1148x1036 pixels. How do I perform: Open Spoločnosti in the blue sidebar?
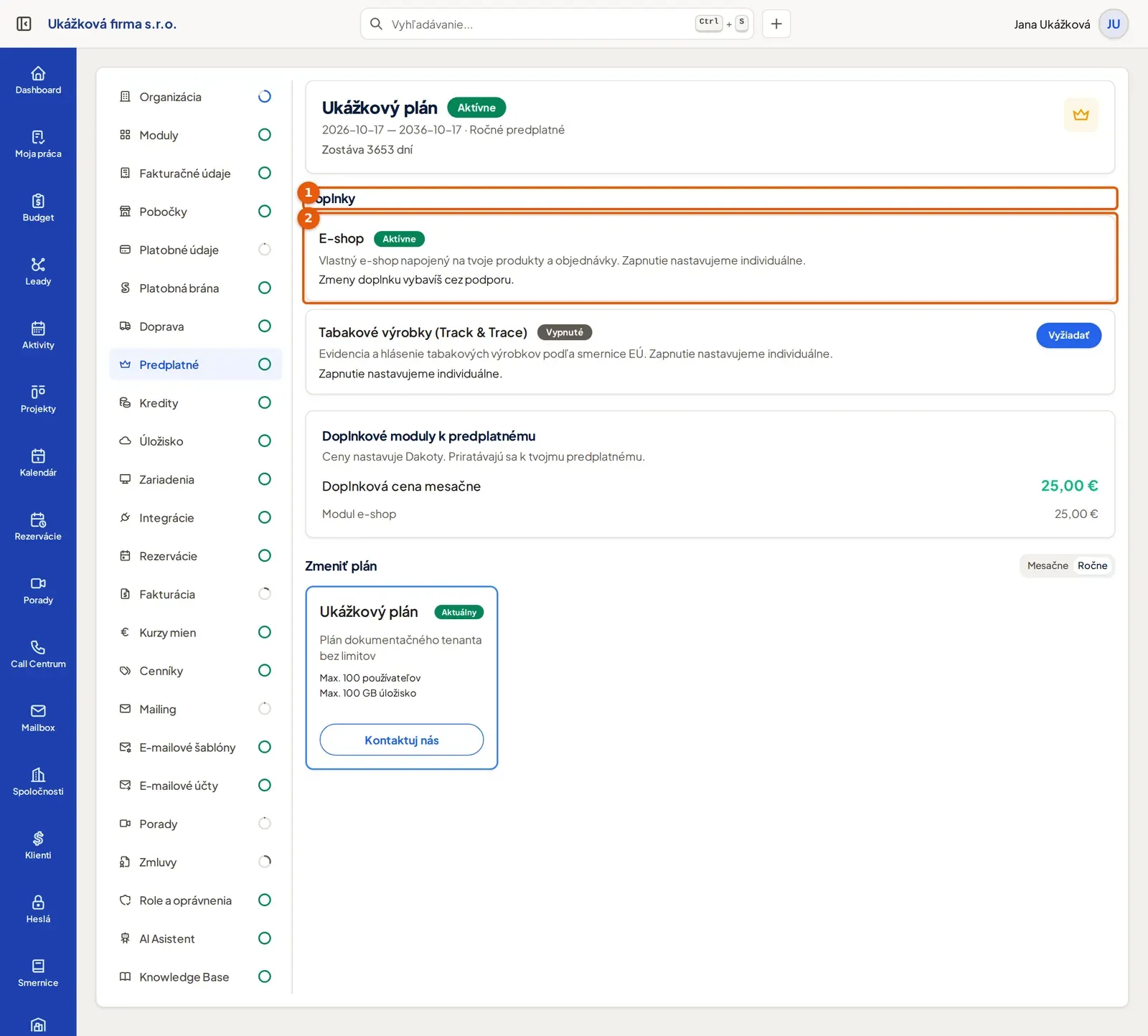[x=38, y=783]
